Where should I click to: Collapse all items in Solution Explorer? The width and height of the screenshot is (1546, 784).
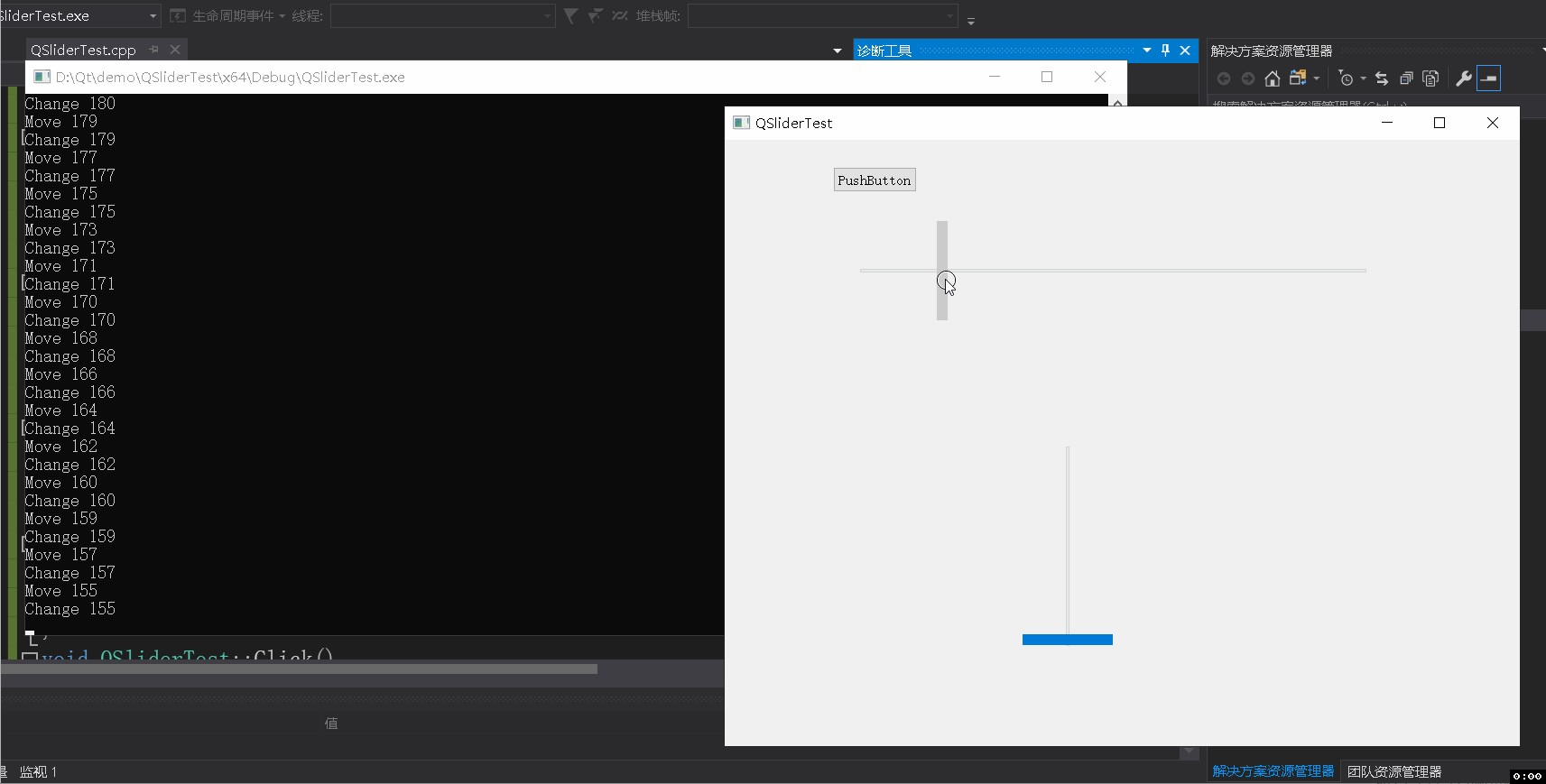click(1406, 78)
